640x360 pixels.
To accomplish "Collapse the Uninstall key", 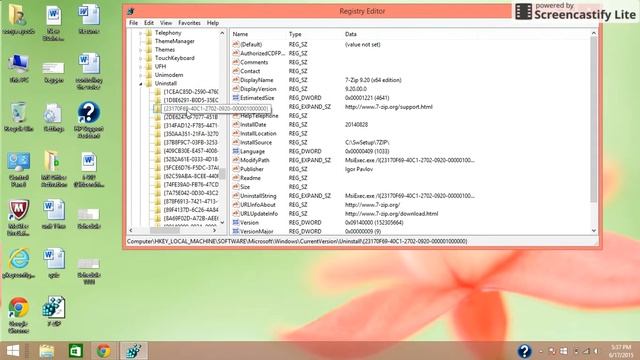I will (x=141, y=84).
